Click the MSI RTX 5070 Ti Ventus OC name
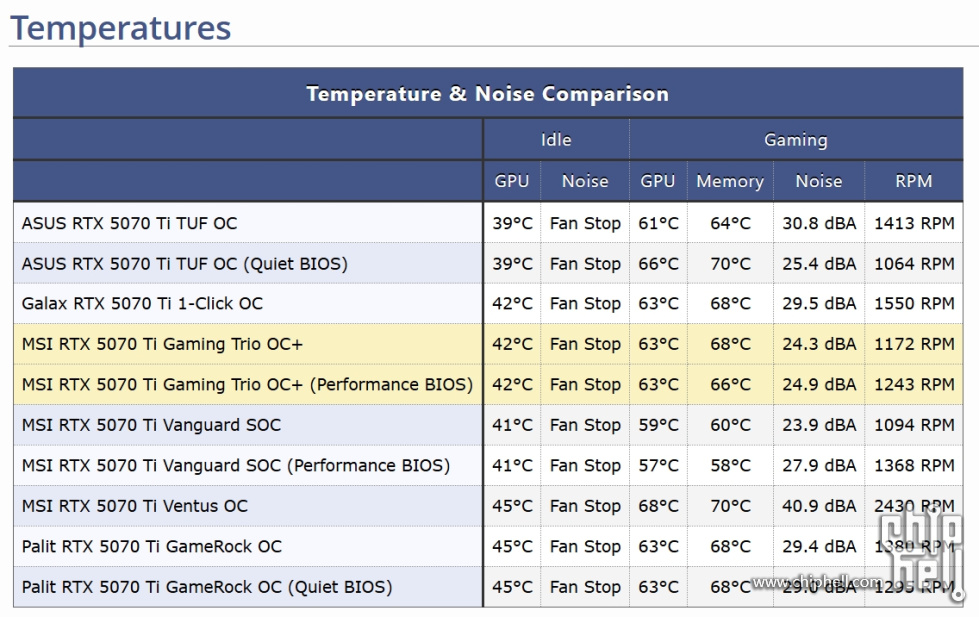This screenshot has height=617, width=979. [x=134, y=506]
